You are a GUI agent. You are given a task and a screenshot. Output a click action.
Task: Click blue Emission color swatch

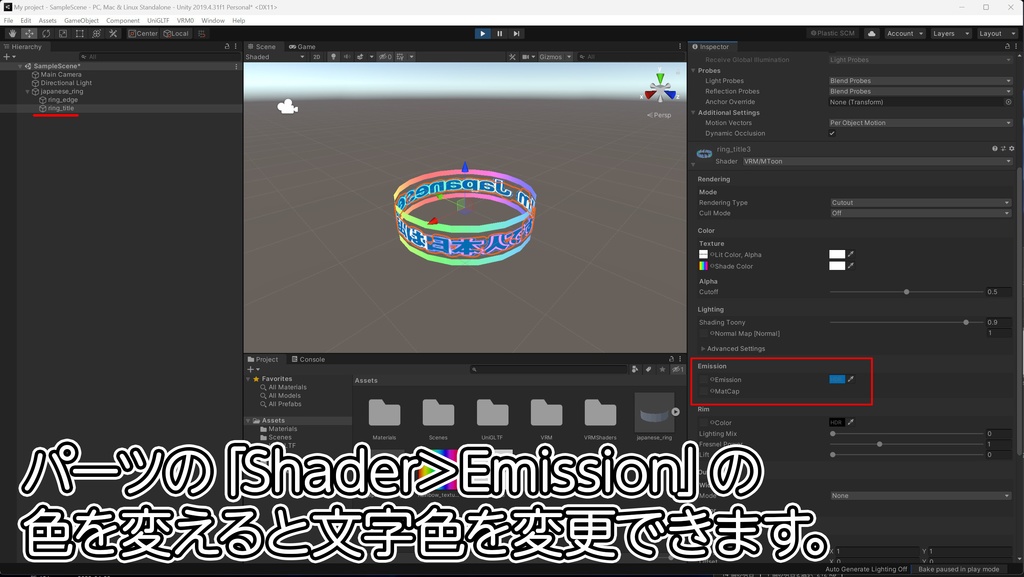[x=837, y=379]
